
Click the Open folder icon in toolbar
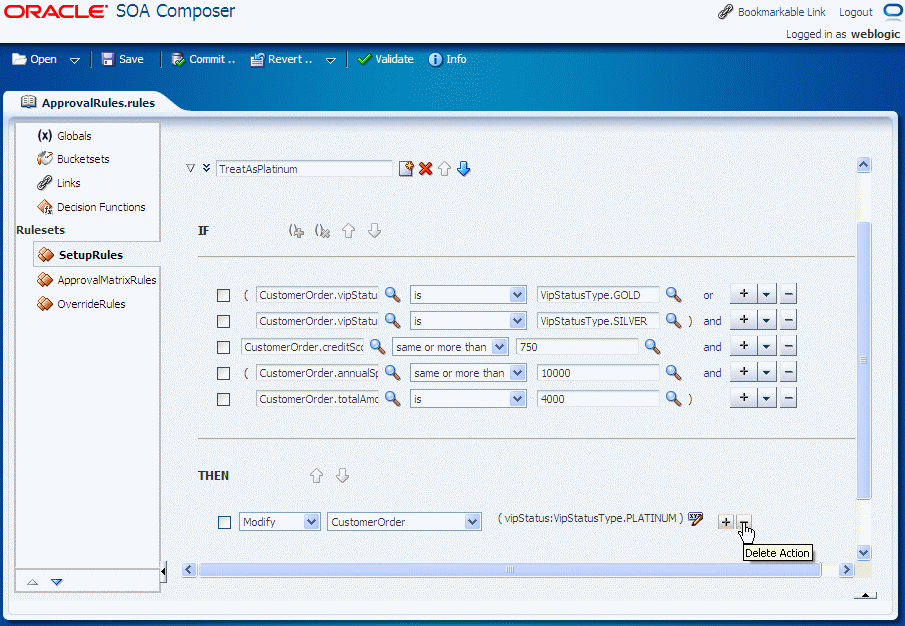click(x=20, y=59)
